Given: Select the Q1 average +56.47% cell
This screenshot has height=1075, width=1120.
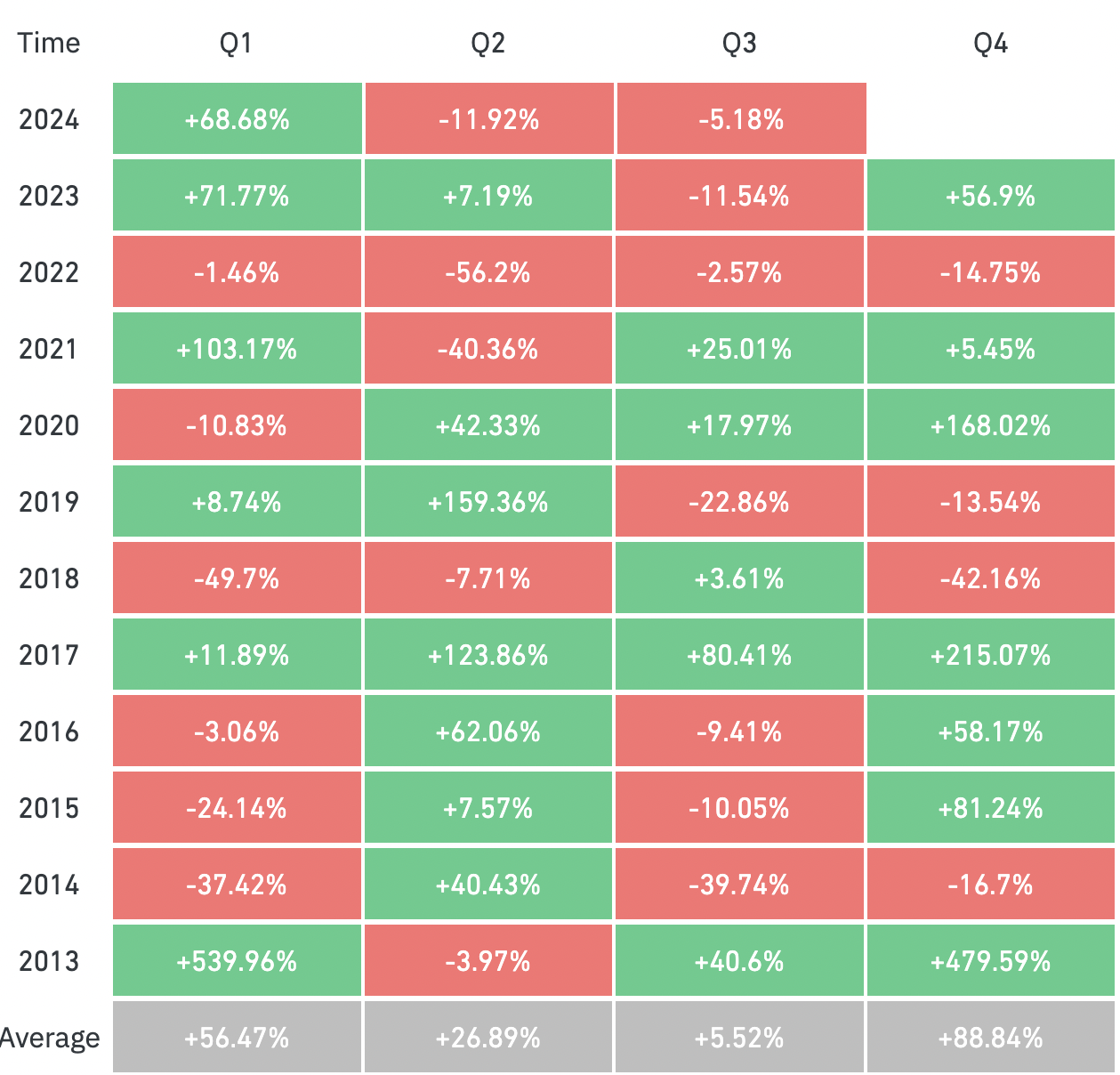Looking at the screenshot, I should click(237, 1038).
